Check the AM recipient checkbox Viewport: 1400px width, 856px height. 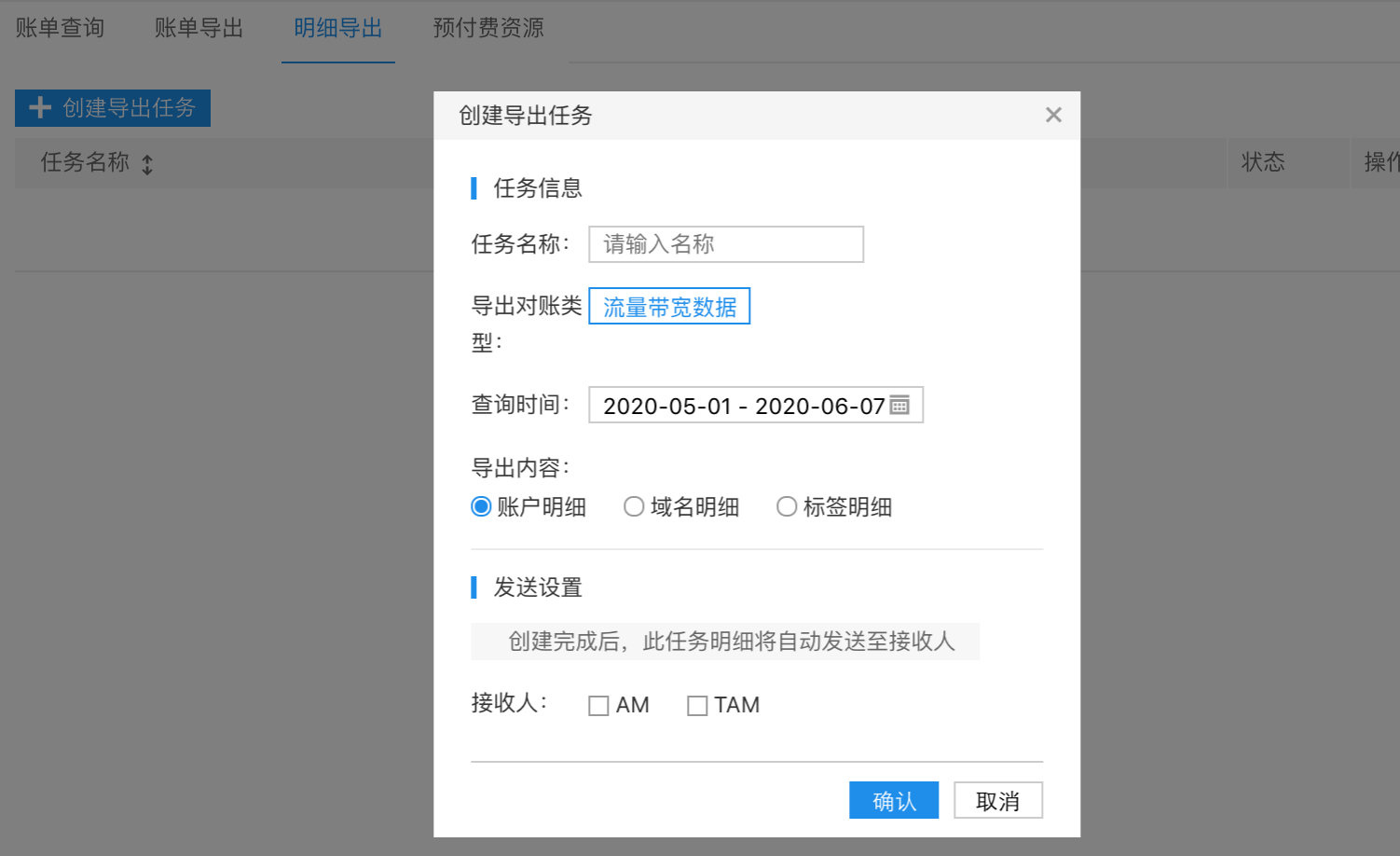pyautogui.click(x=598, y=706)
